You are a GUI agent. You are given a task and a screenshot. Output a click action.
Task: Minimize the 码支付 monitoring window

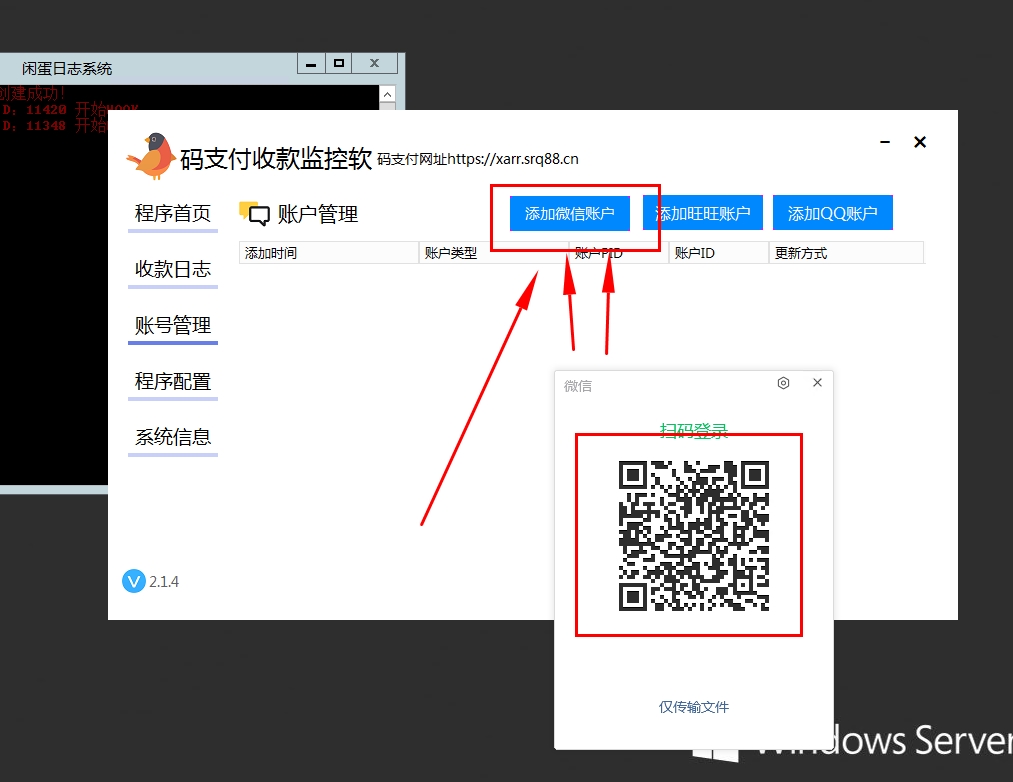(885, 143)
